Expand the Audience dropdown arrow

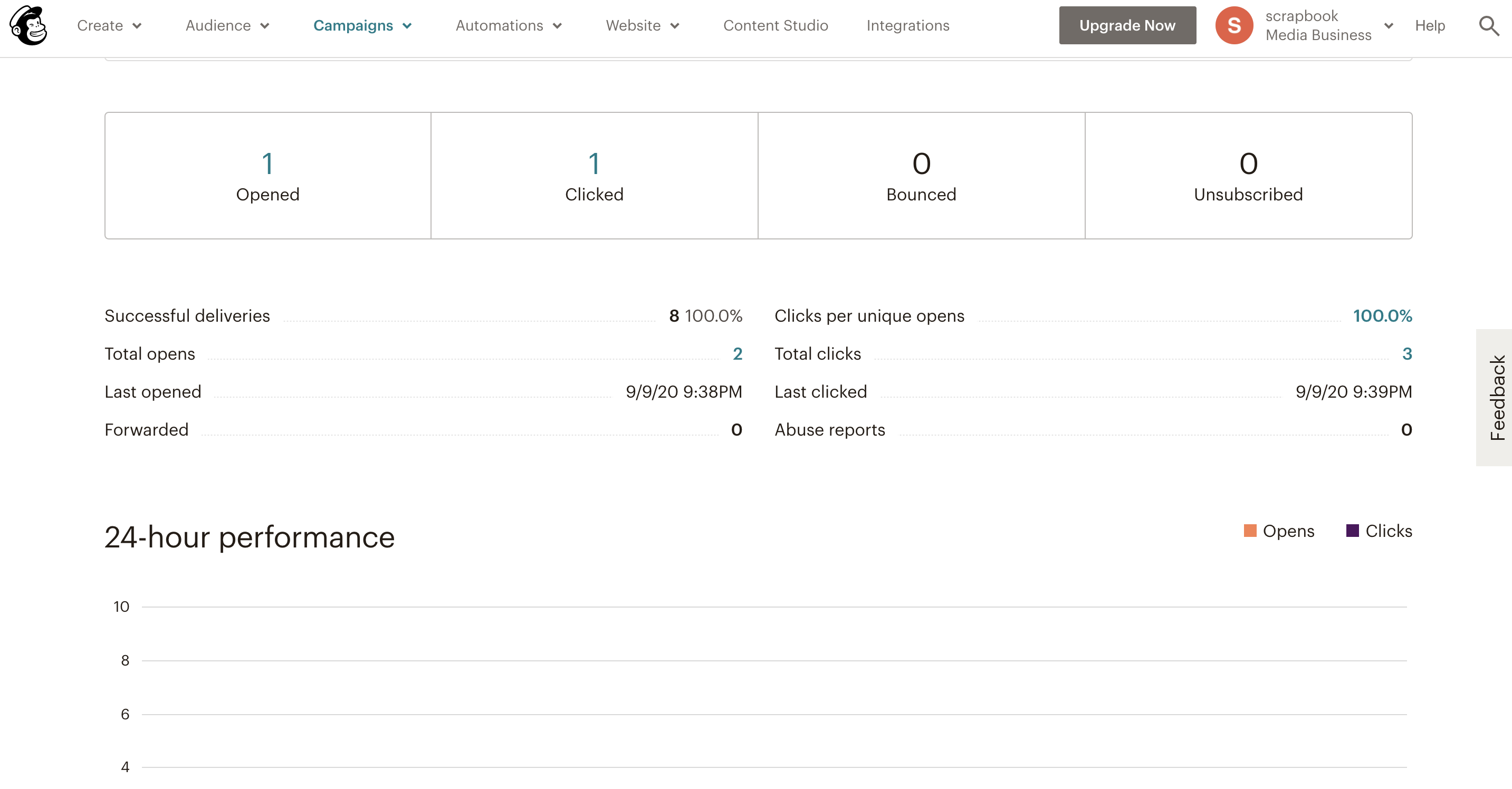(265, 26)
